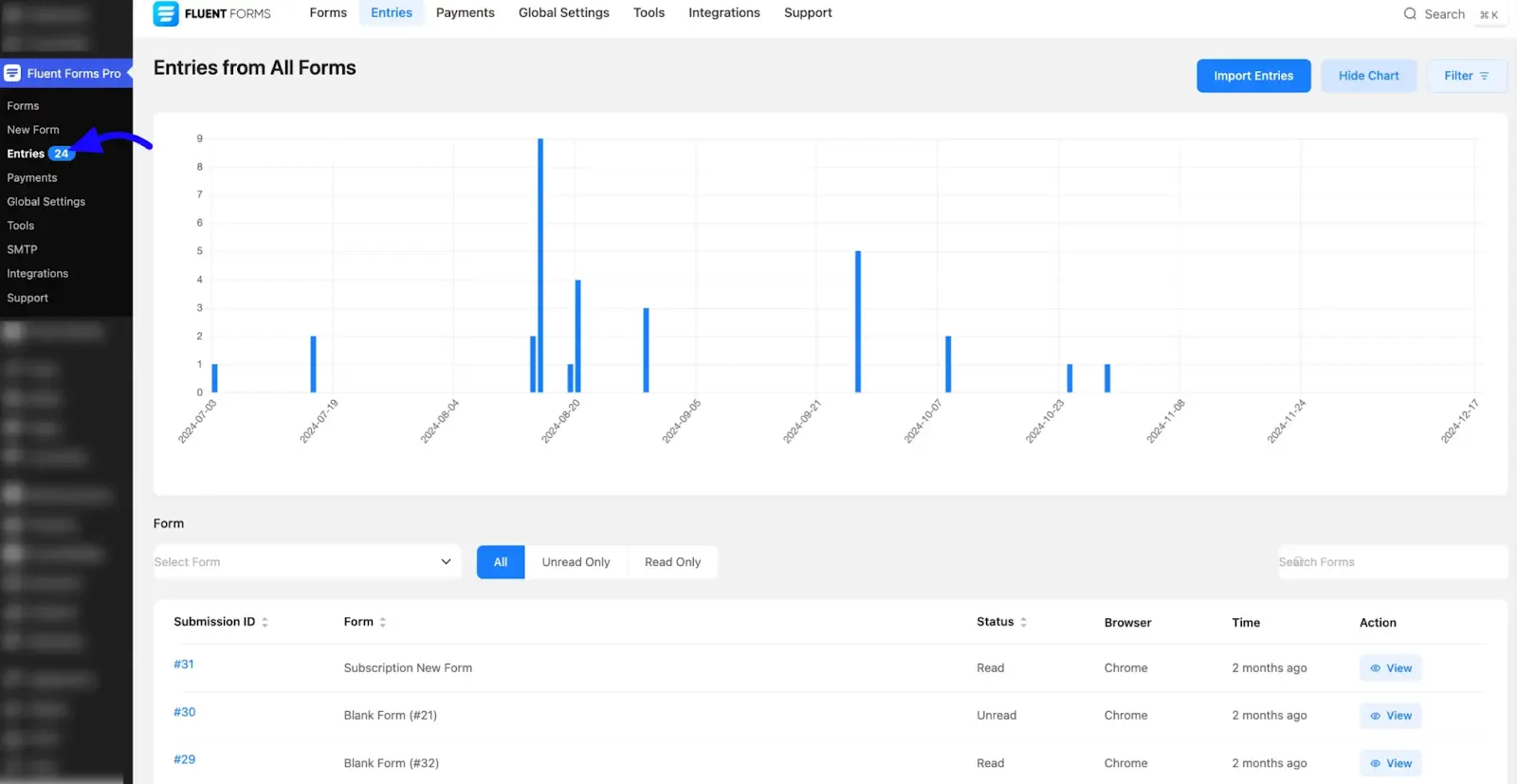Click the Fluent Forms logo in header
Viewport: 1517px width, 784px height.
[212, 13]
